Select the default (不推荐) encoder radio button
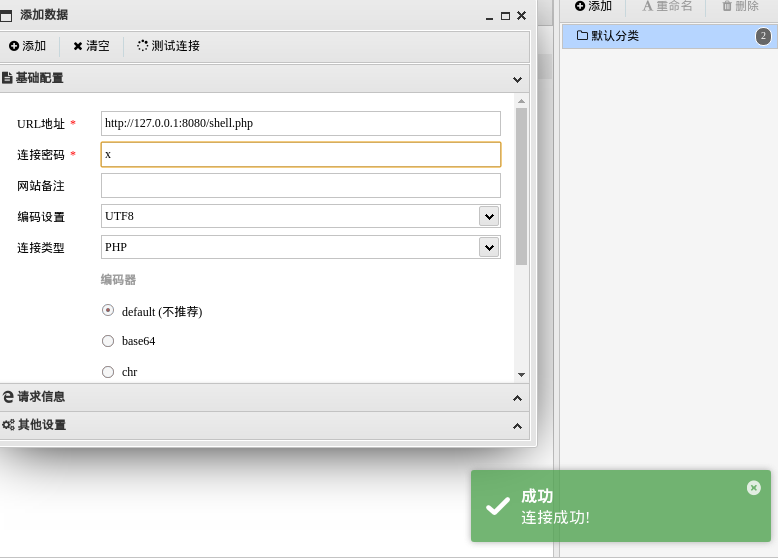 coord(108,311)
